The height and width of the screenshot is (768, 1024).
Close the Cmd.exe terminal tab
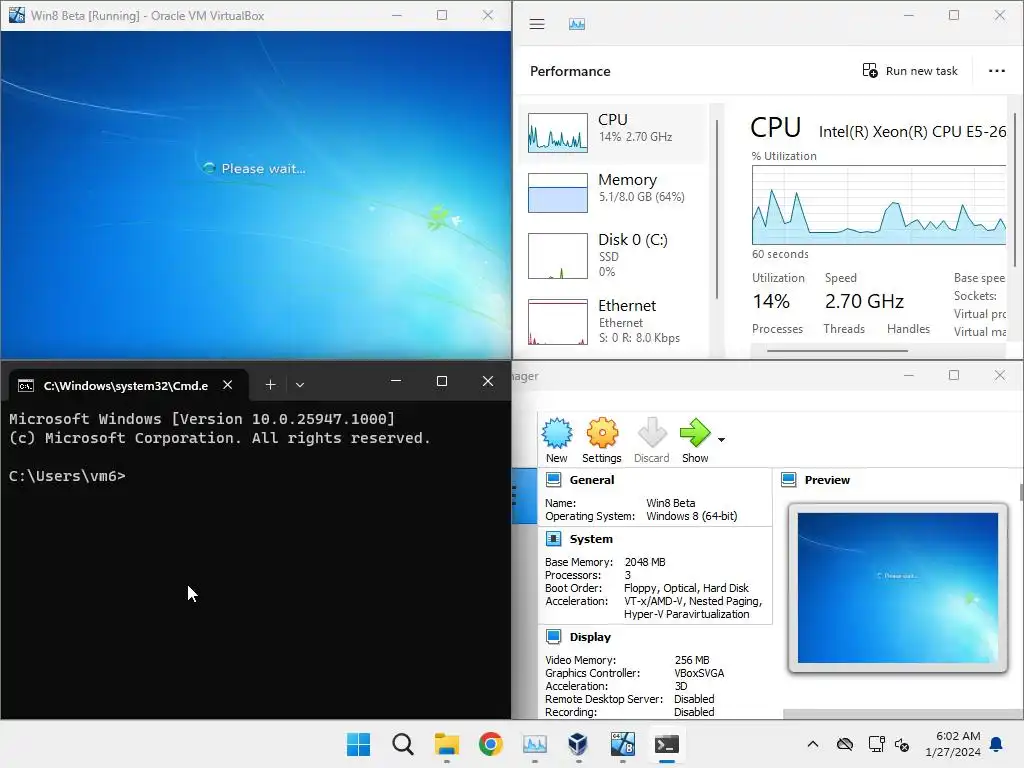[227, 385]
